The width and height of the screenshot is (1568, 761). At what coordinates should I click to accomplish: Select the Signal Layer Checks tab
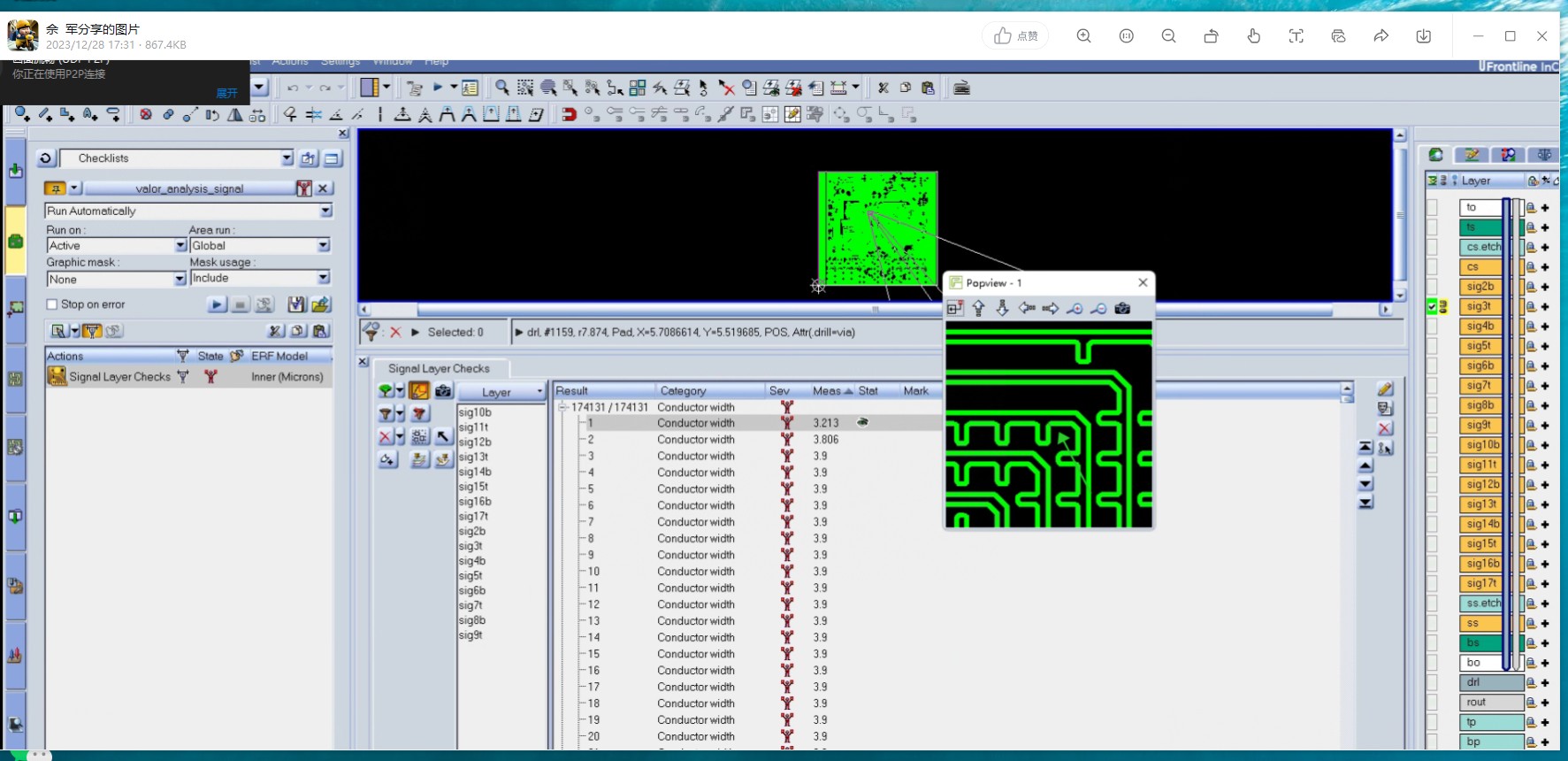(439, 368)
